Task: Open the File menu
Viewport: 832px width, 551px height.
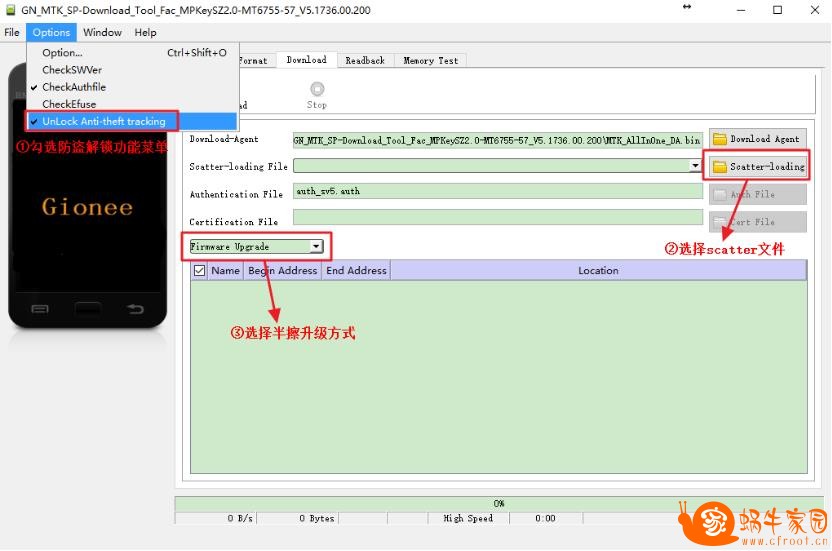Action: [x=12, y=32]
